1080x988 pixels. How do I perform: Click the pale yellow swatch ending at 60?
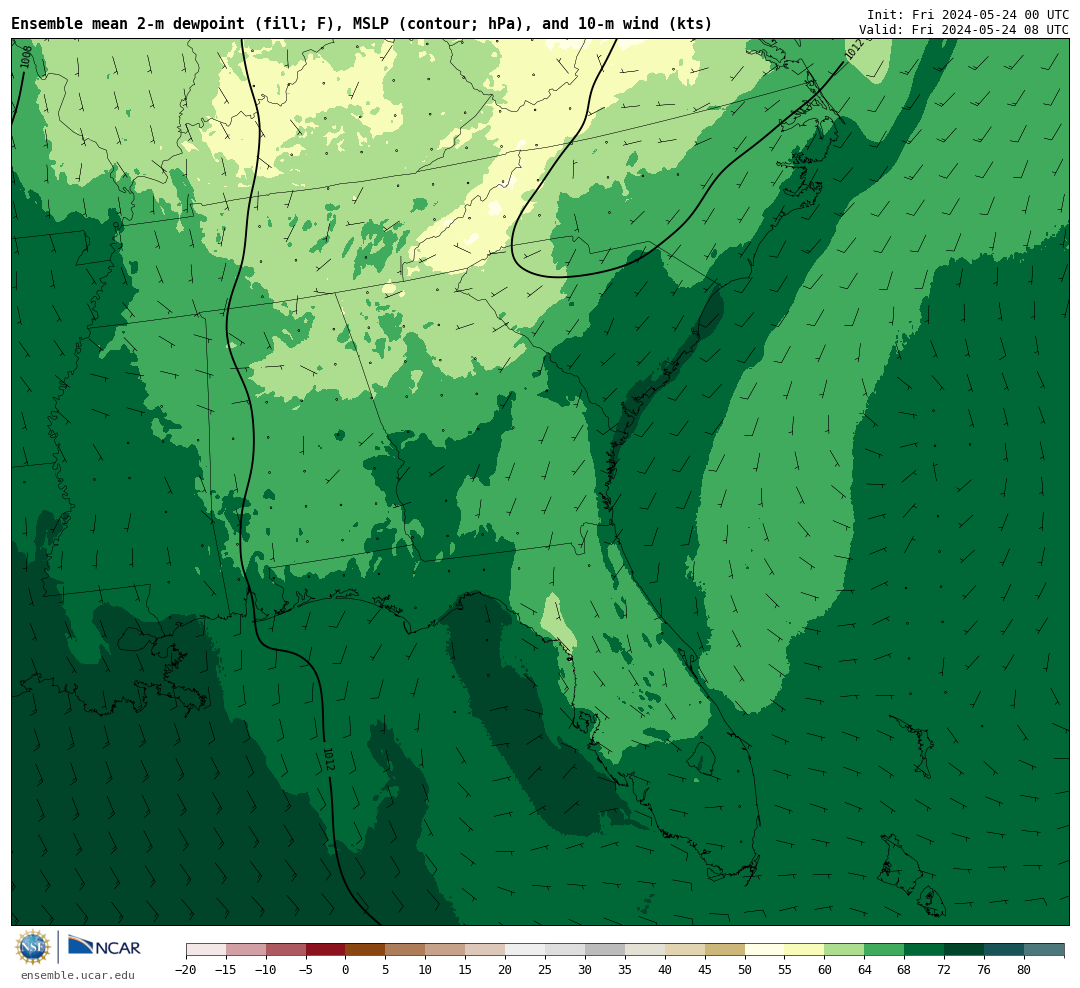804,950
